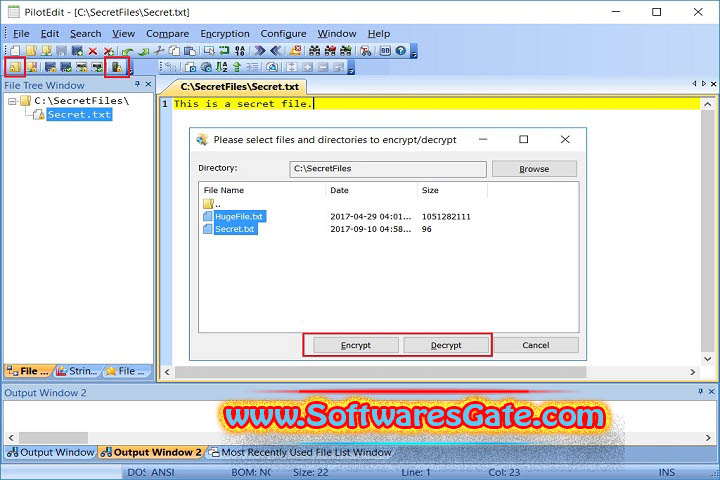Open the Help menu
Screen dimensions: 720x480
tap(379, 34)
